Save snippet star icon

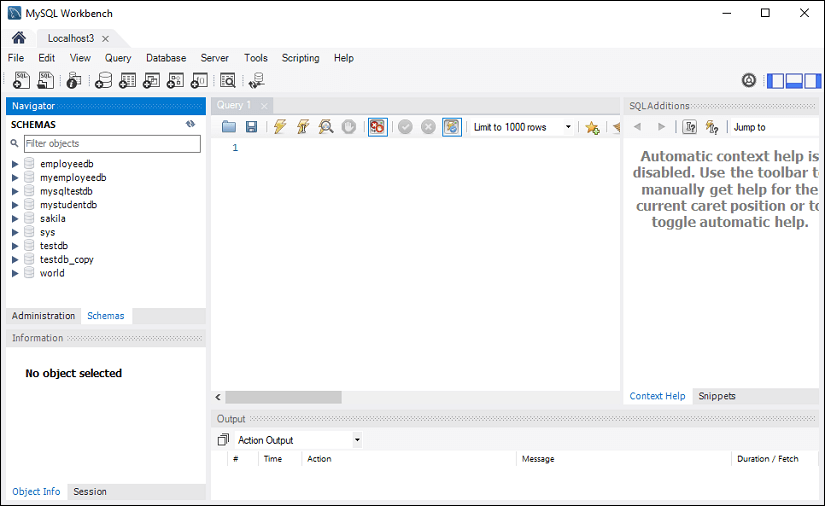pyautogui.click(x=592, y=127)
